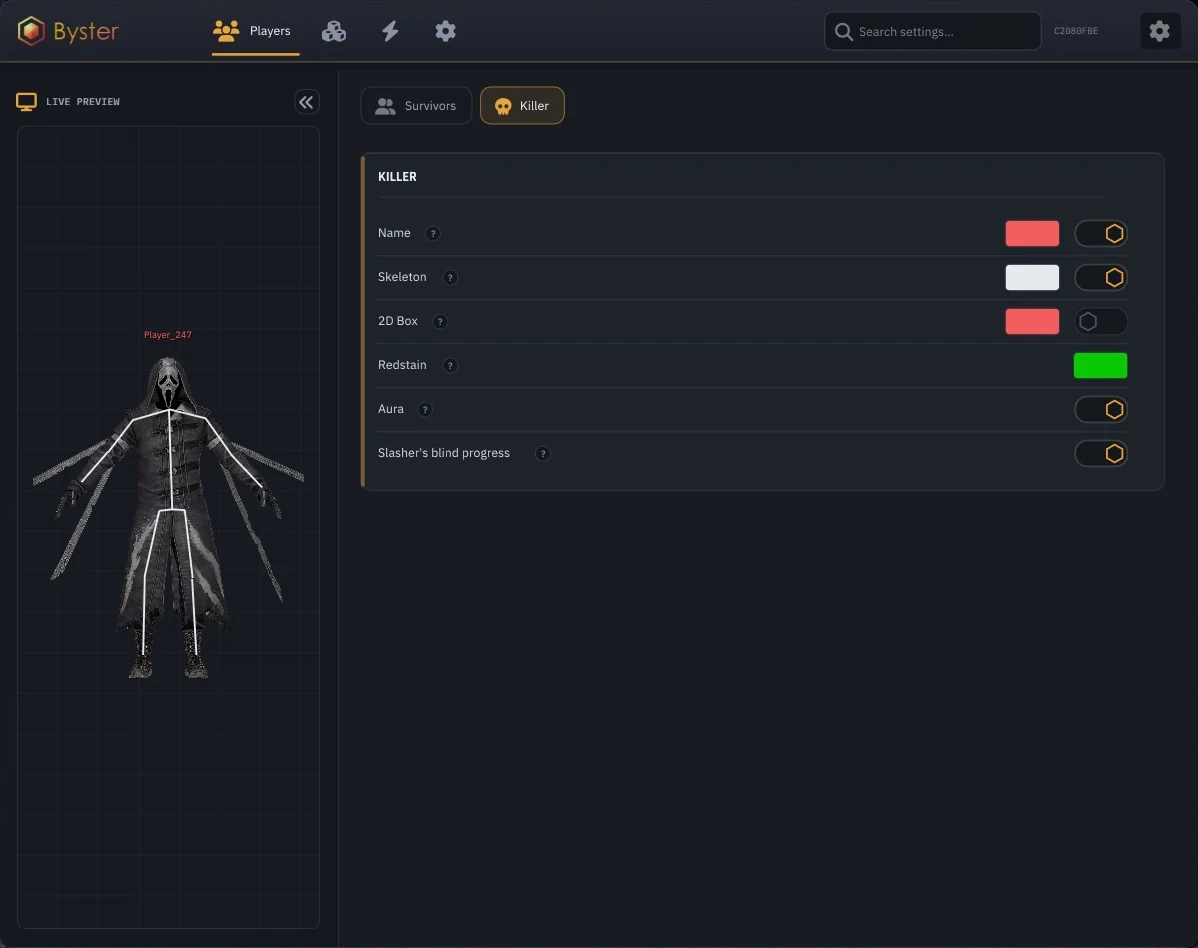Click the Slasher's blind progress label
The height and width of the screenshot is (948, 1198).
(x=443, y=453)
